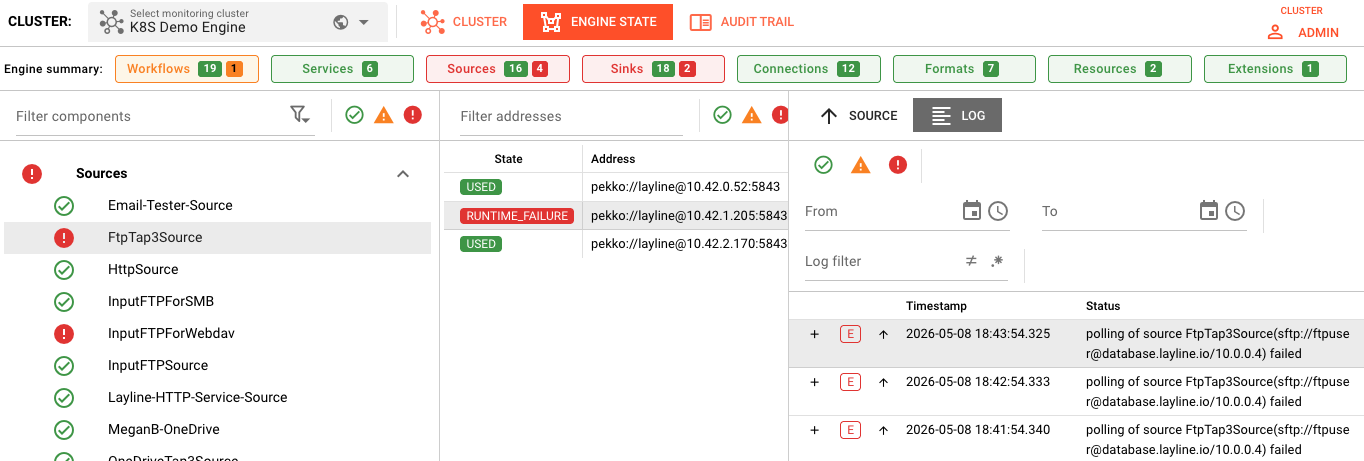
Task: Switch to the LOG tab
Action: (x=957, y=115)
